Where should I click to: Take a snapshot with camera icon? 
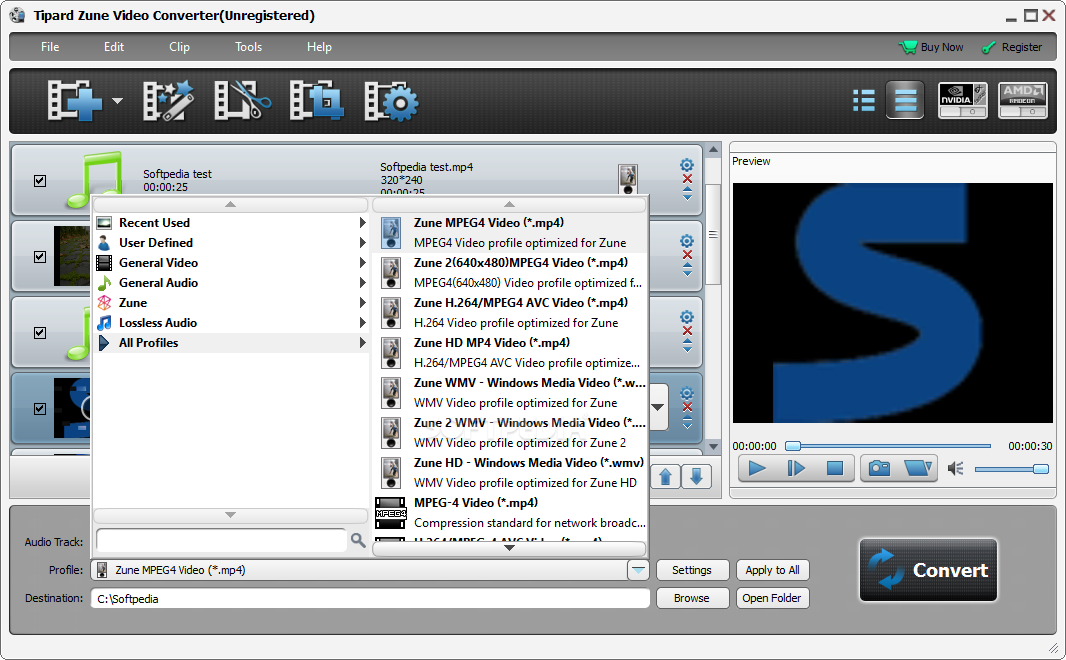coord(879,468)
